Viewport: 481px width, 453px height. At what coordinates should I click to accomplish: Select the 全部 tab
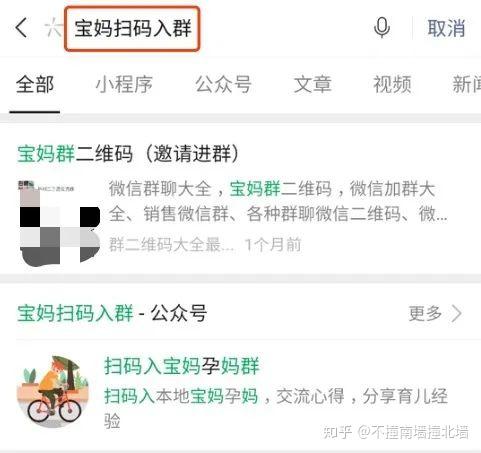(35, 84)
